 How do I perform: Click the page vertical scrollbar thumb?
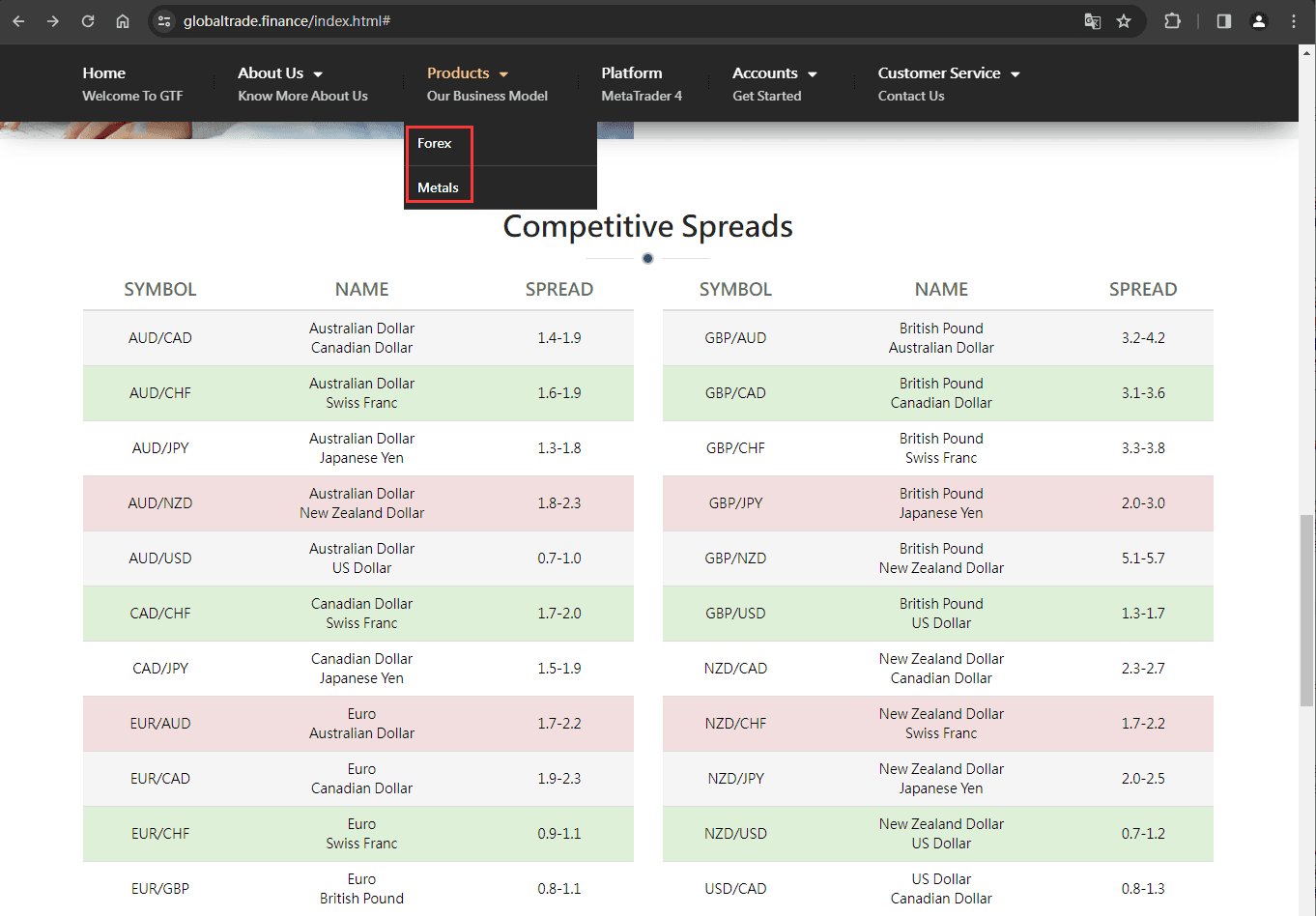[x=1306, y=611]
